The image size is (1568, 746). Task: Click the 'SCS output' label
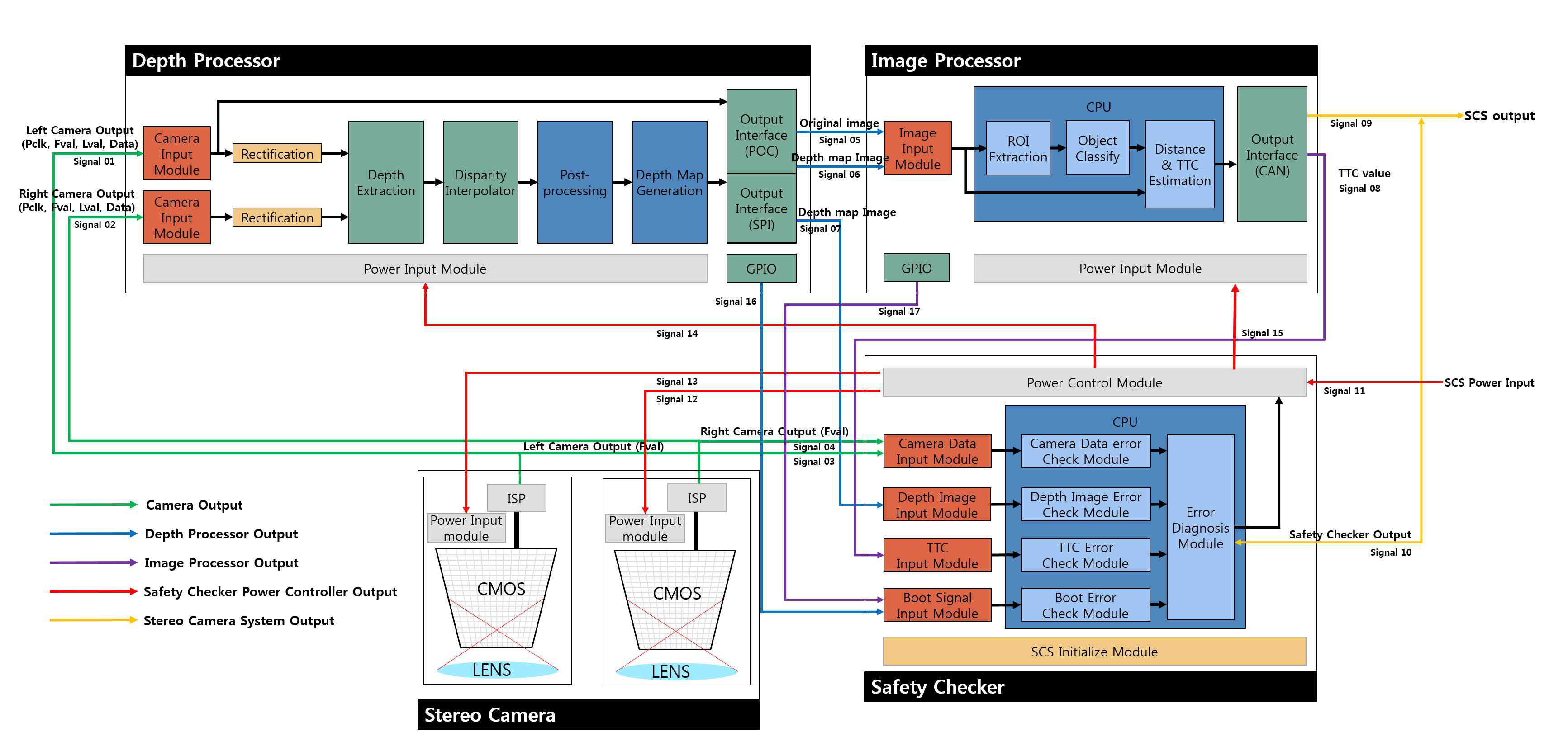1499,116
